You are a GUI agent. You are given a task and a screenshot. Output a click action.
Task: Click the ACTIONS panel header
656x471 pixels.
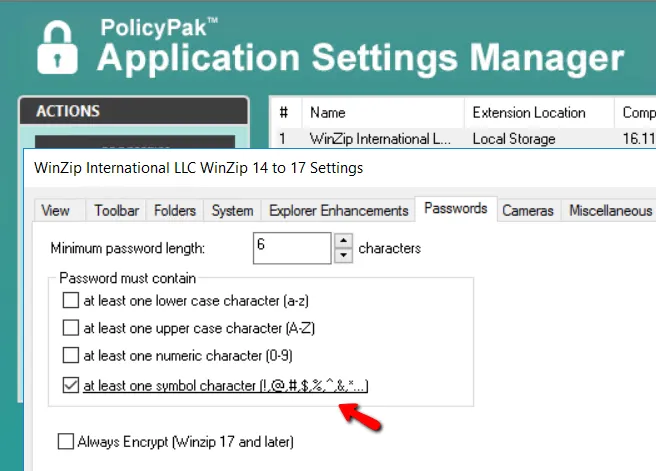pos(134,111)
